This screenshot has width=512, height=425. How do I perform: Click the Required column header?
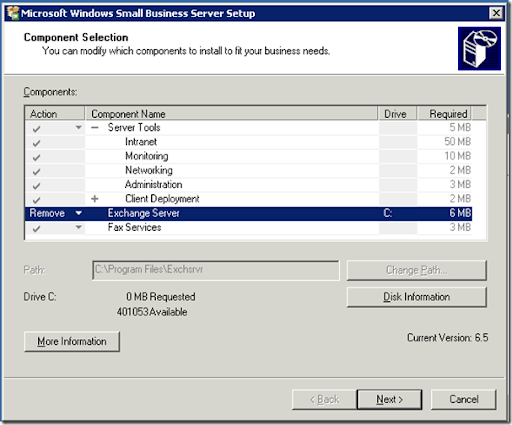445,114
